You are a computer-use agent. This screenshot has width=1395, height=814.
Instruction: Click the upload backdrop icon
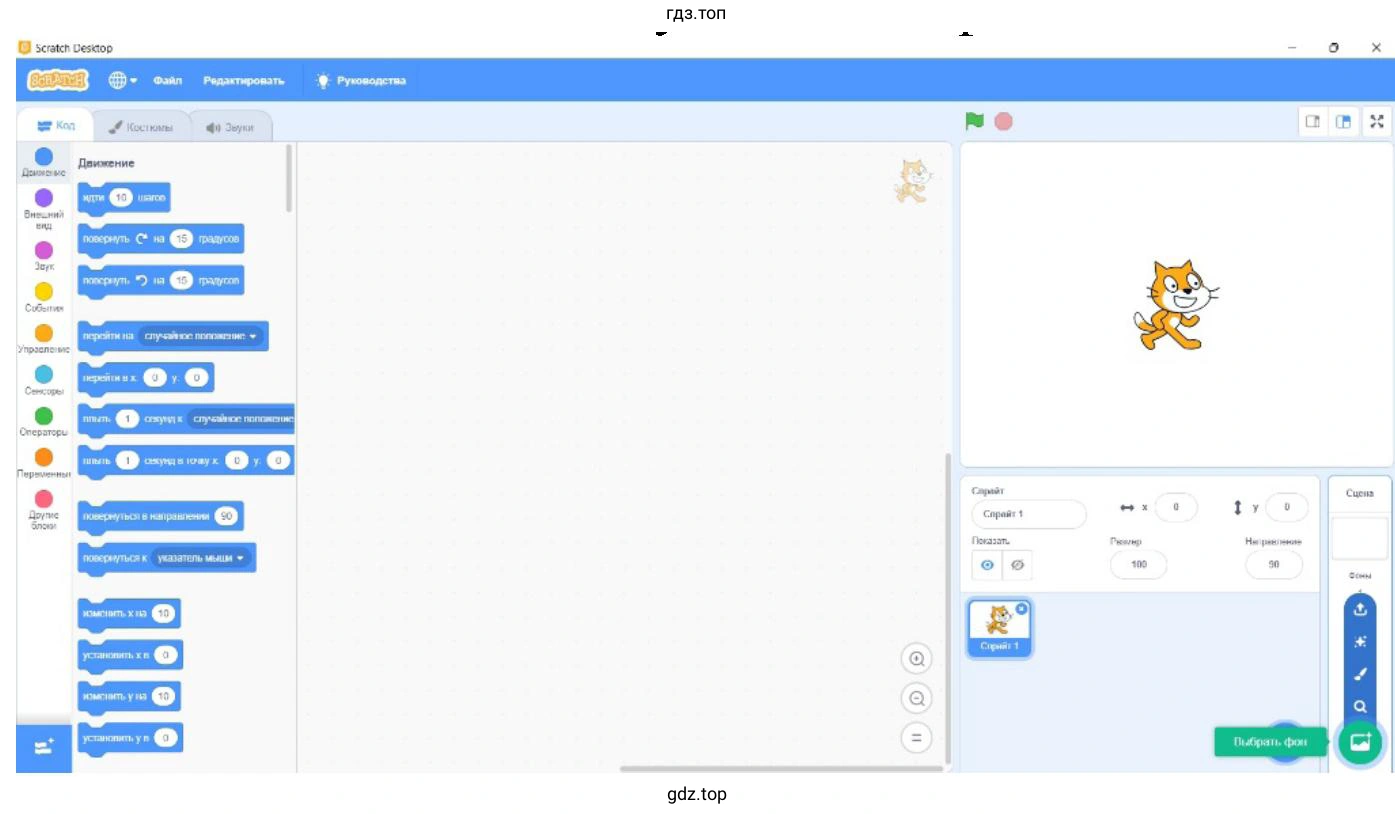point(1359,609)
